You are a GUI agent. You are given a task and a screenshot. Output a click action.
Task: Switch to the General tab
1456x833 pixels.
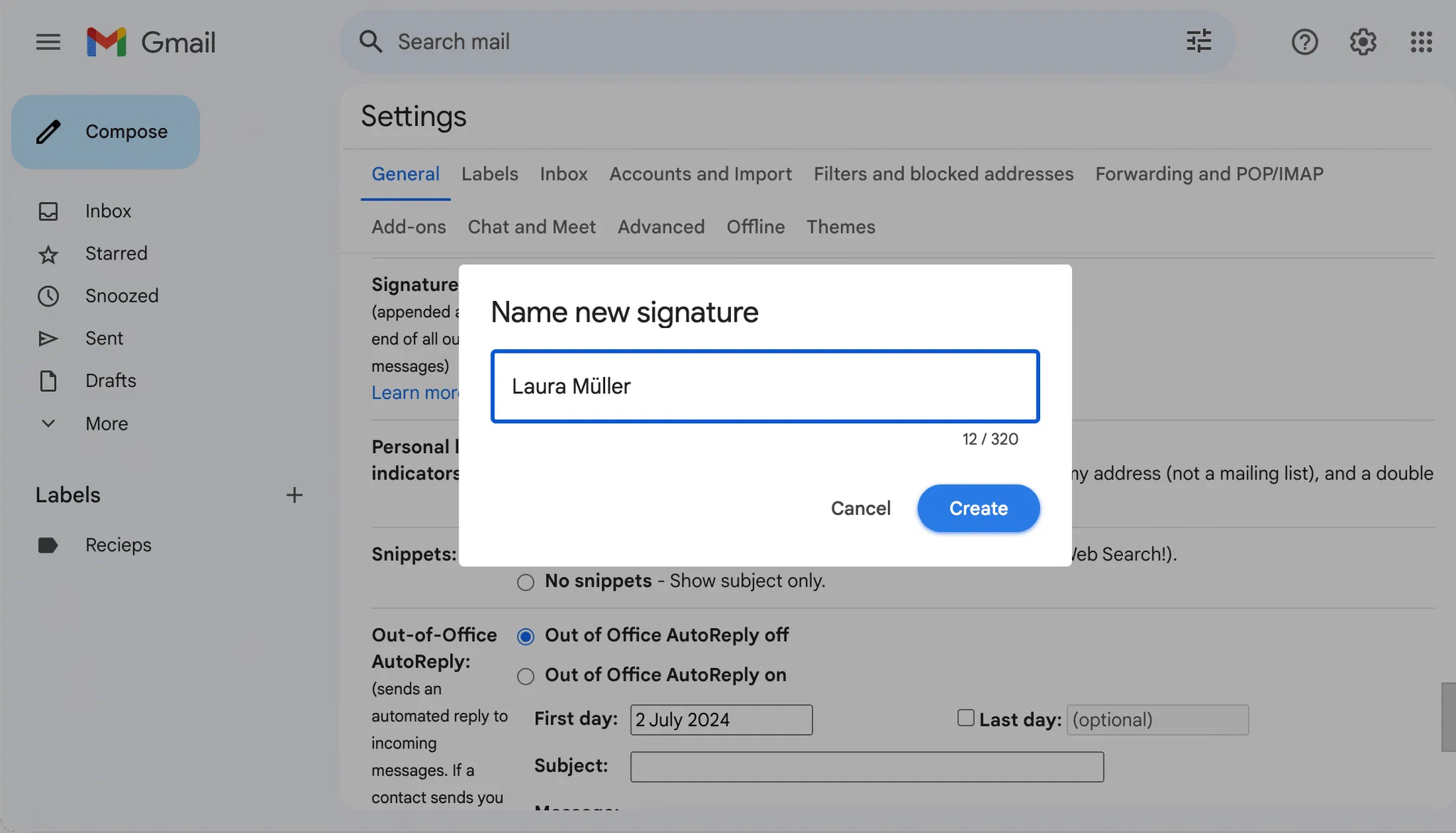point(405,174)
